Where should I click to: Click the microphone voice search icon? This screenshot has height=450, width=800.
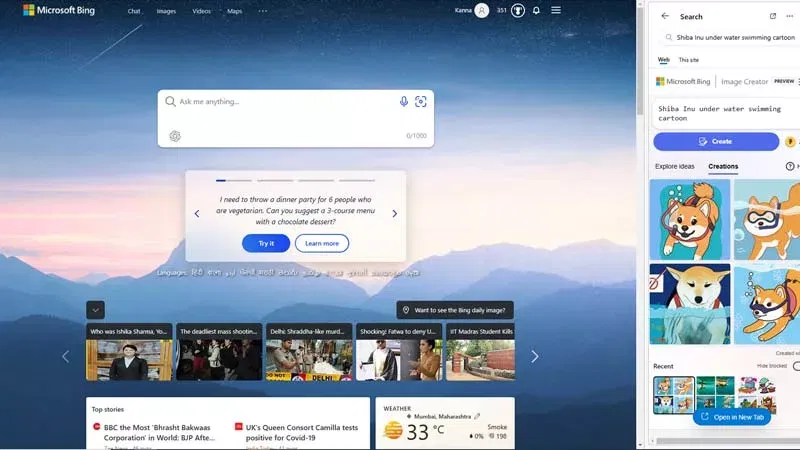pos(403,102)
